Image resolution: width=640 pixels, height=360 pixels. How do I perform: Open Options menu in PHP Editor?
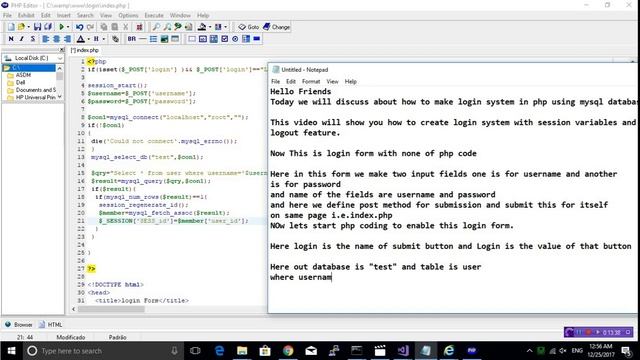[x=128, y=15]
